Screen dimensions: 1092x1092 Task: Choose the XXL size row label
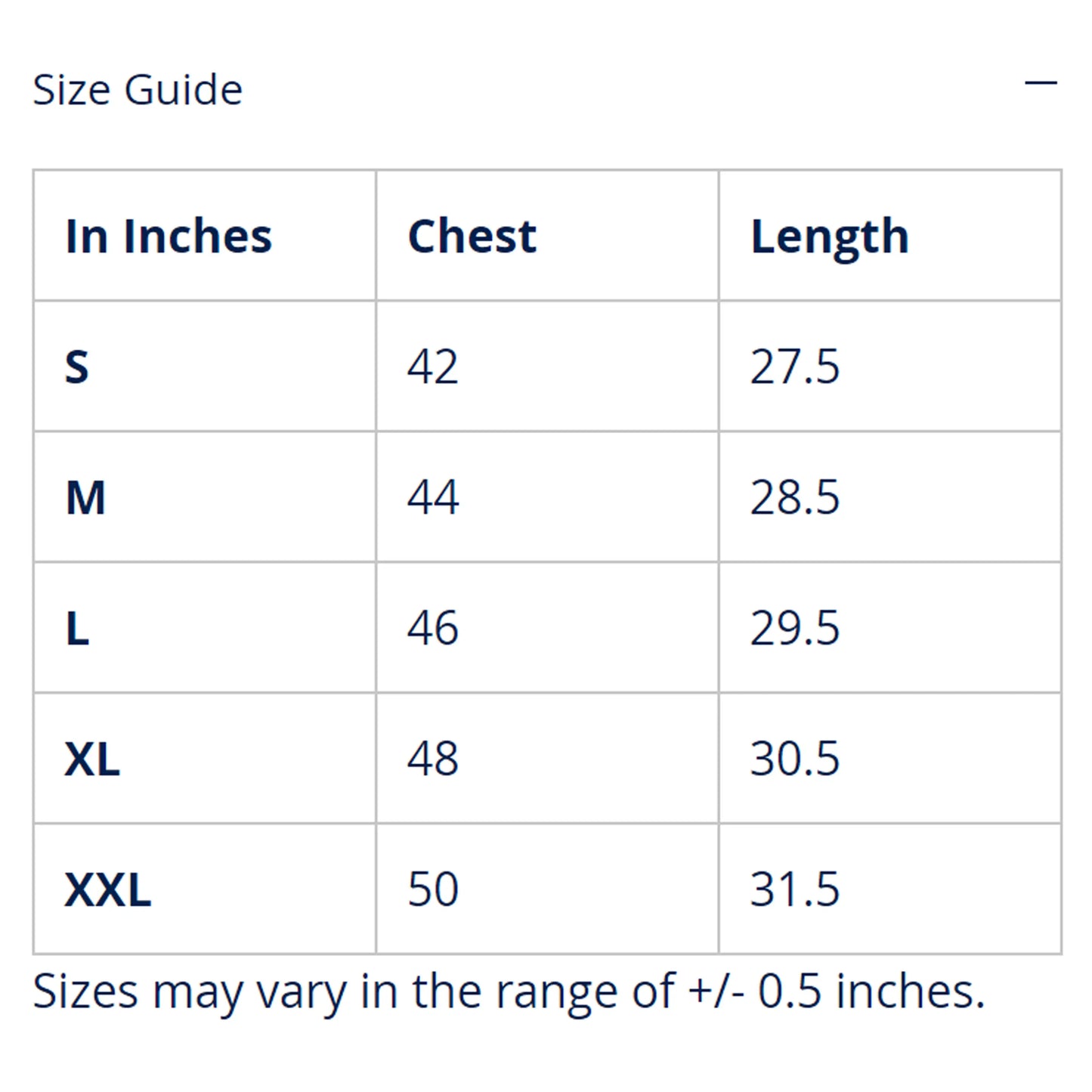coord(108,889)
